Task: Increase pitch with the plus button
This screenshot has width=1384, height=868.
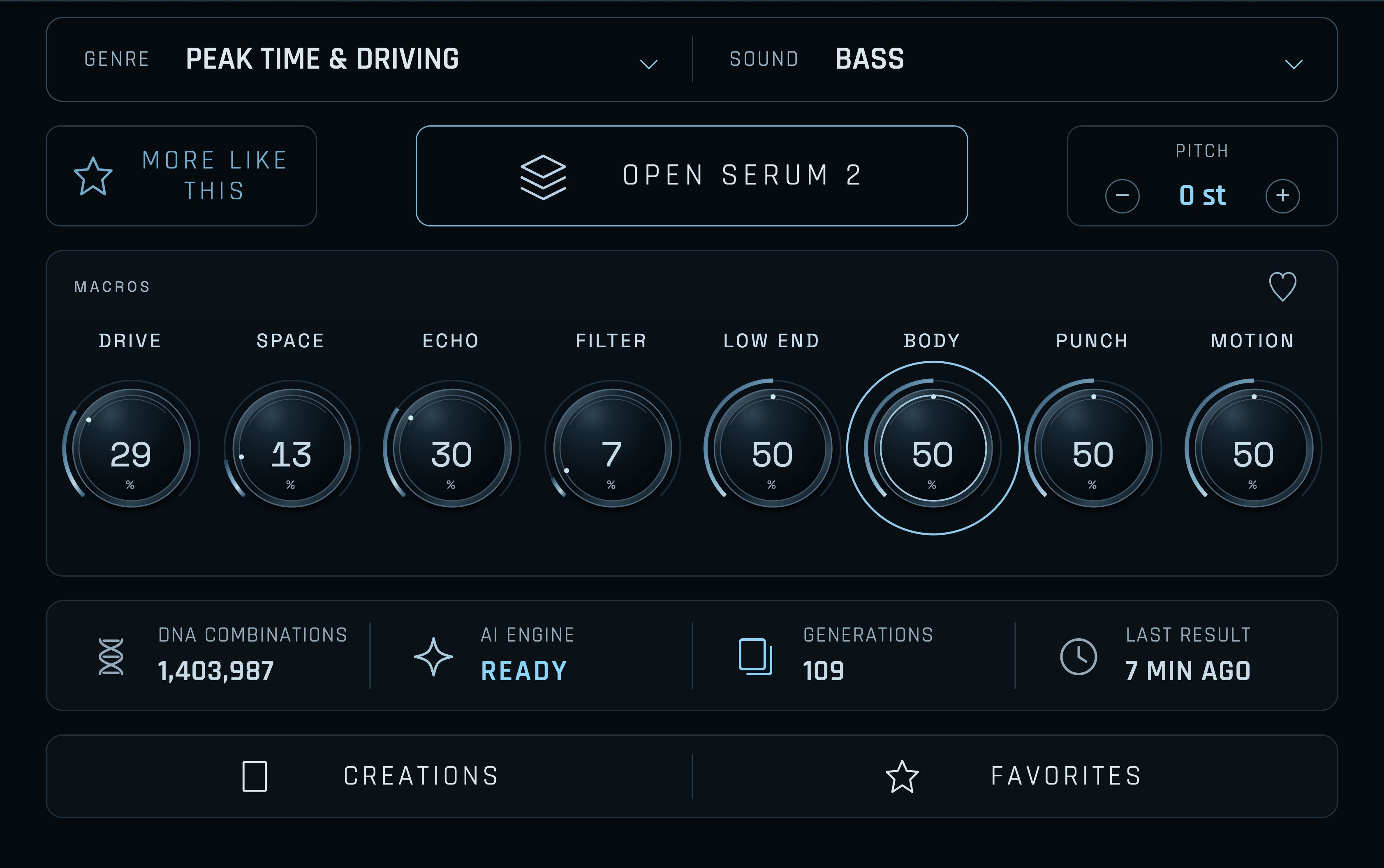Action: coord(1282,196)
